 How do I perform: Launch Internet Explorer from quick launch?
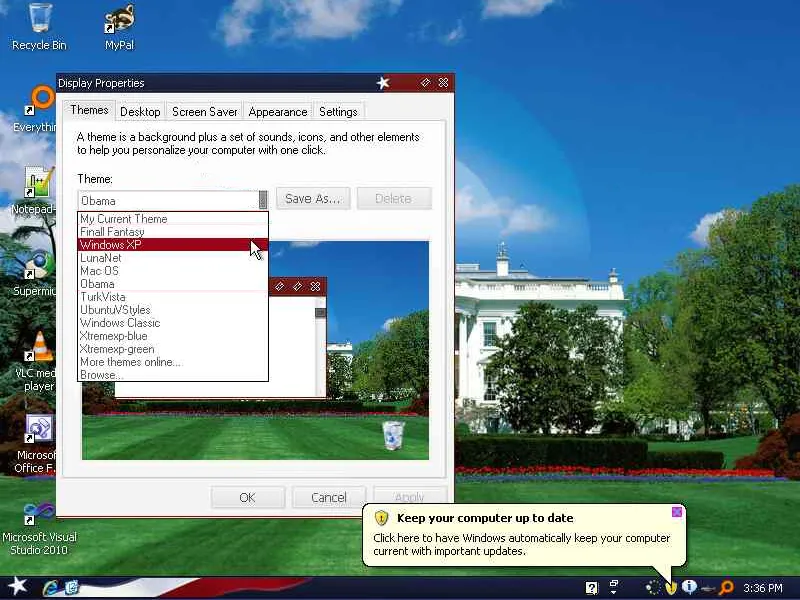coord(50,588)
